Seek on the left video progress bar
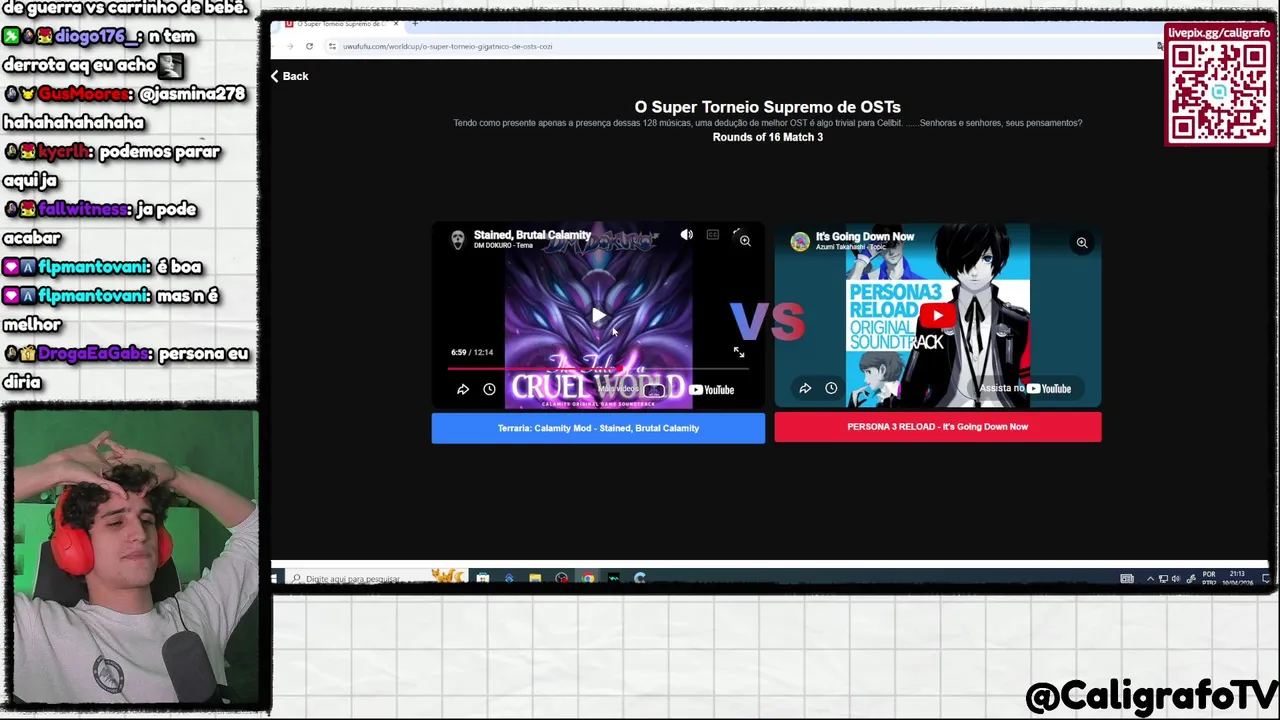The height and width of the screenshot is (720, 1280). [x=598, y=368]
